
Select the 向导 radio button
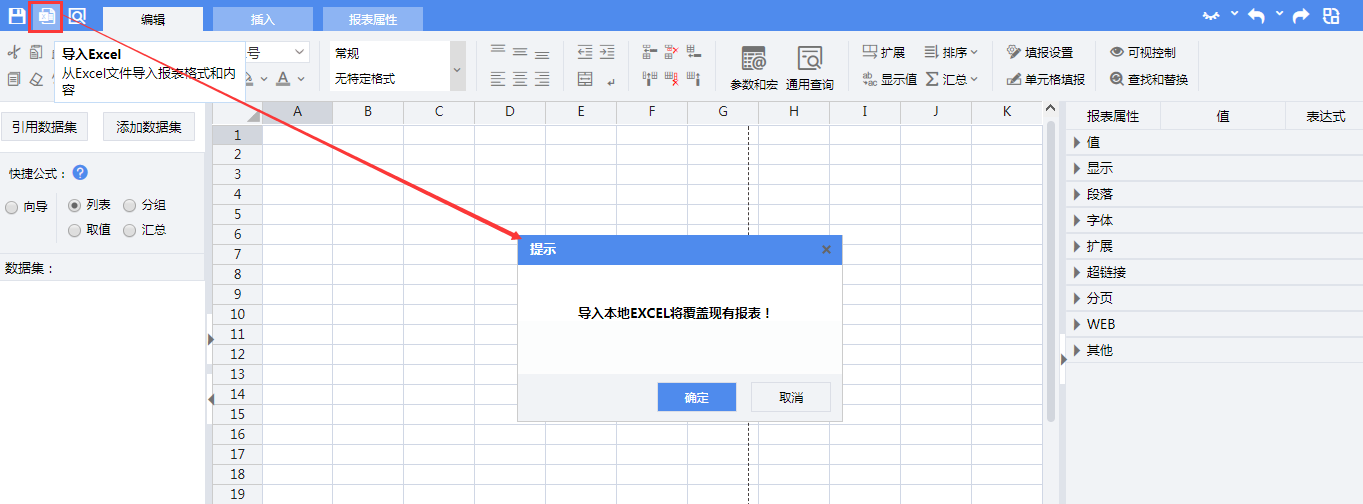tap(12, 207)
